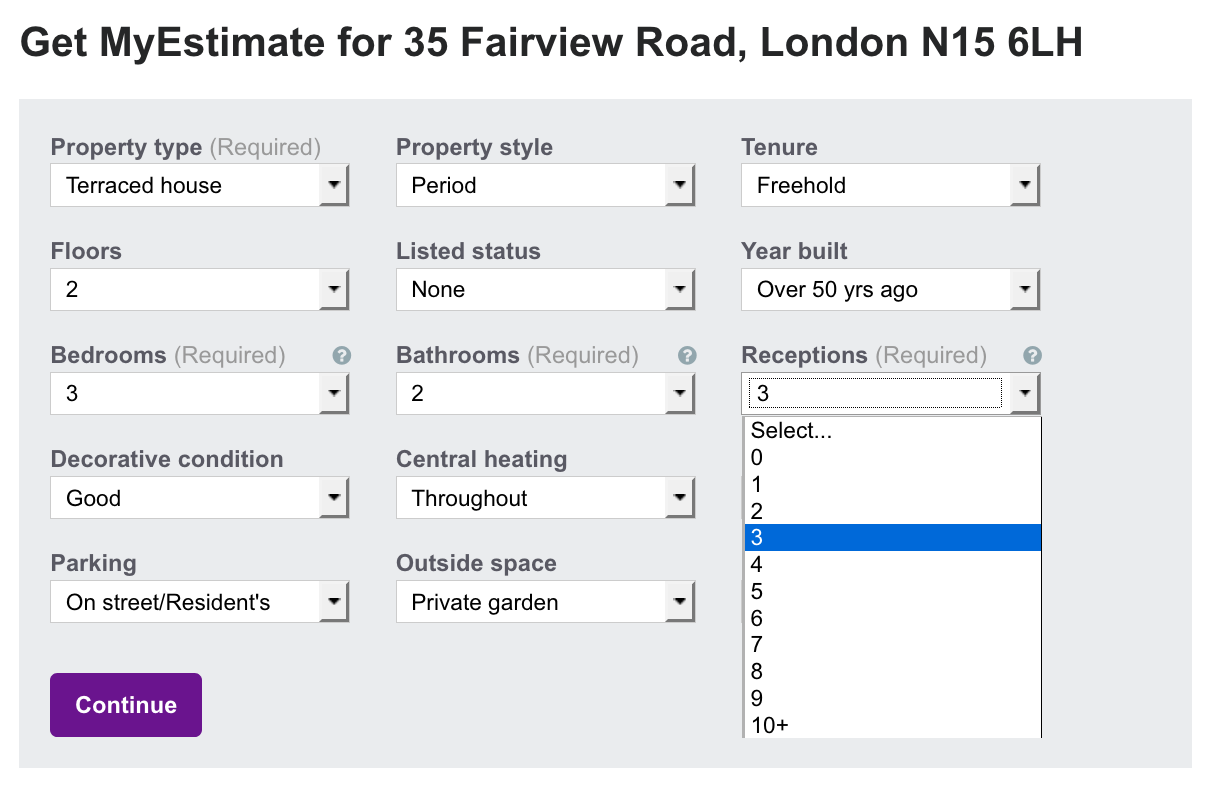Open the Outside space dropdown
1212x790 pixels.
point(545,602)
